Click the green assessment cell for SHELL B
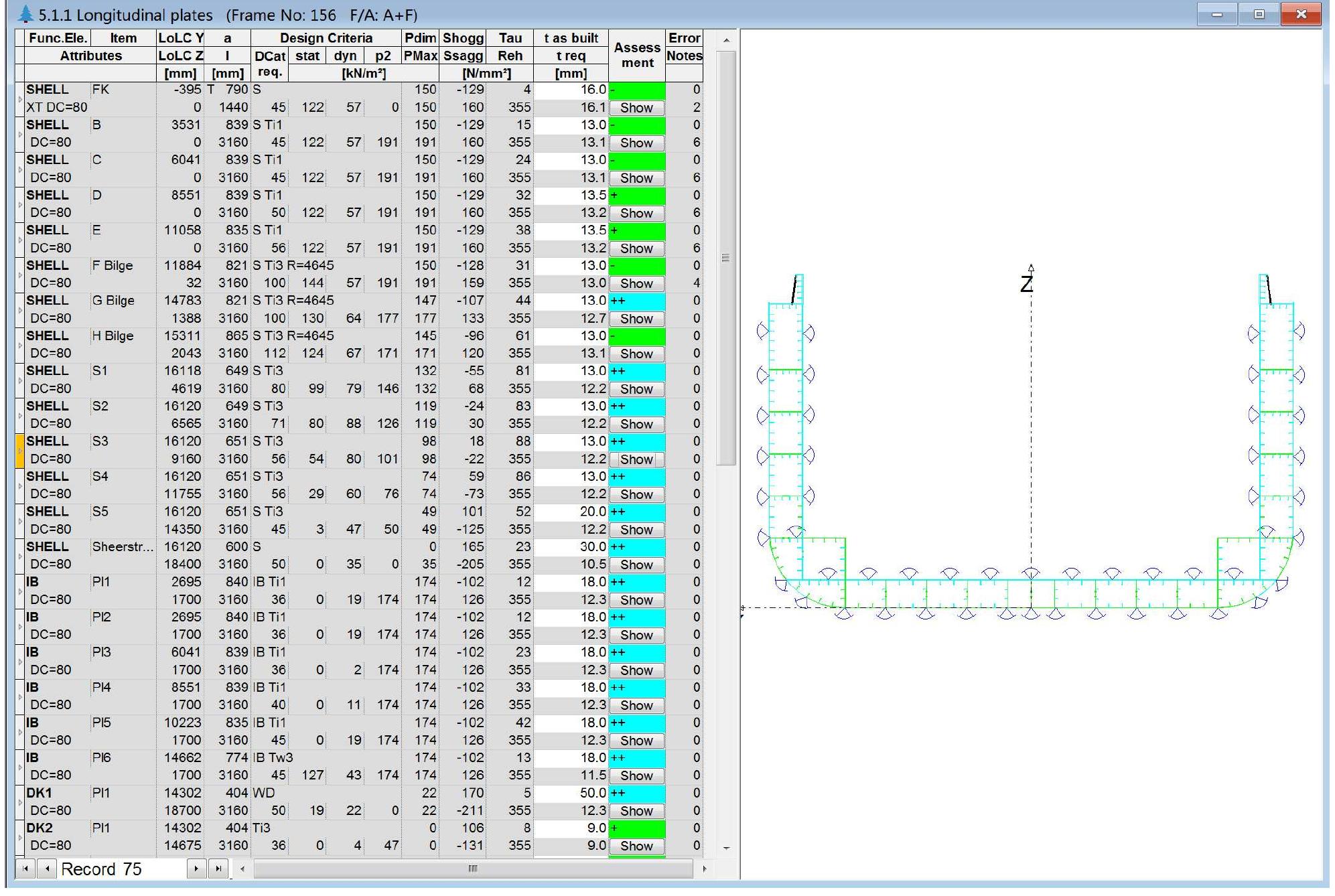The image size is (1335, 896). coord(636,125)
